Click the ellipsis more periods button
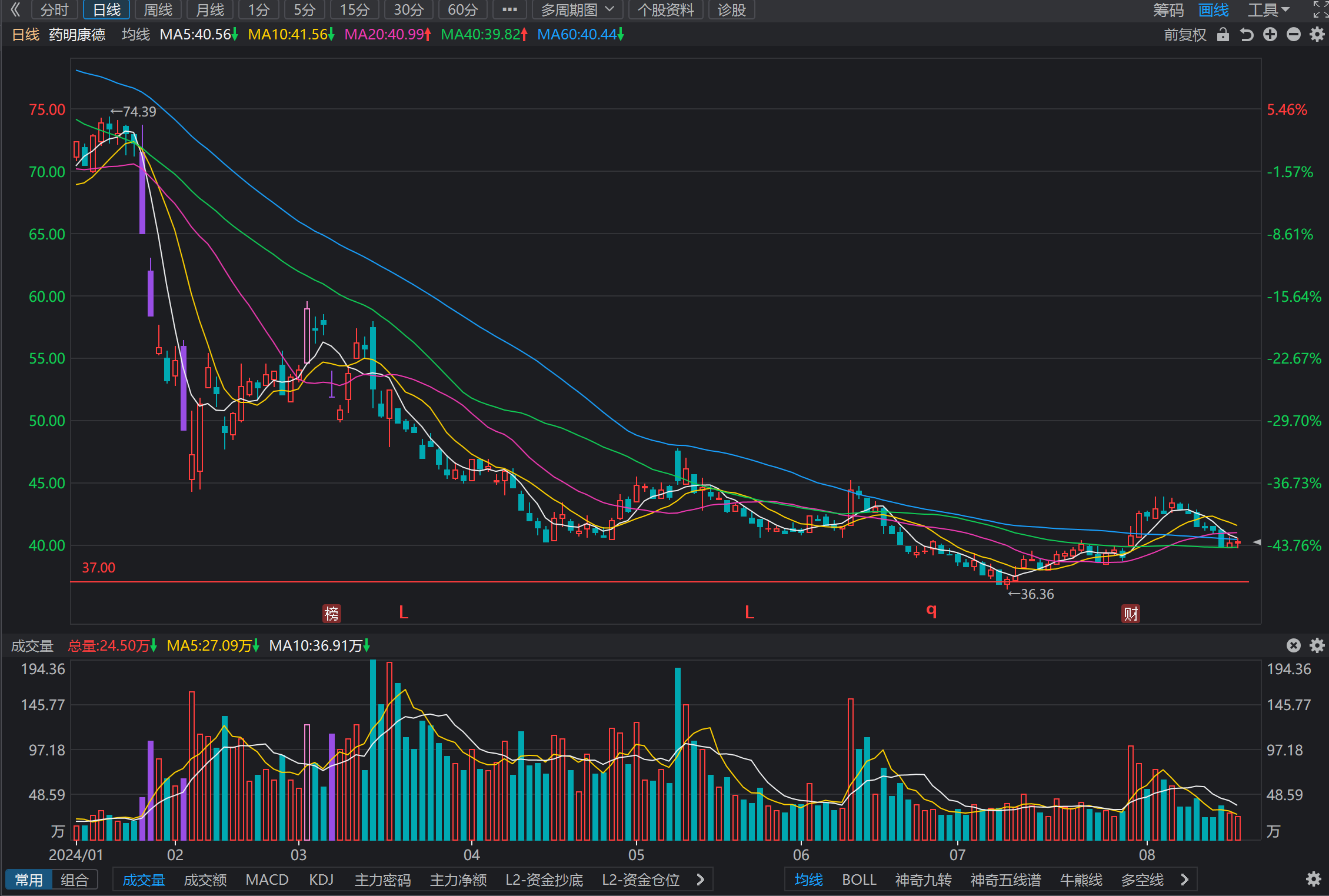Screen dimensions: 1329x896 coord(509,9)
